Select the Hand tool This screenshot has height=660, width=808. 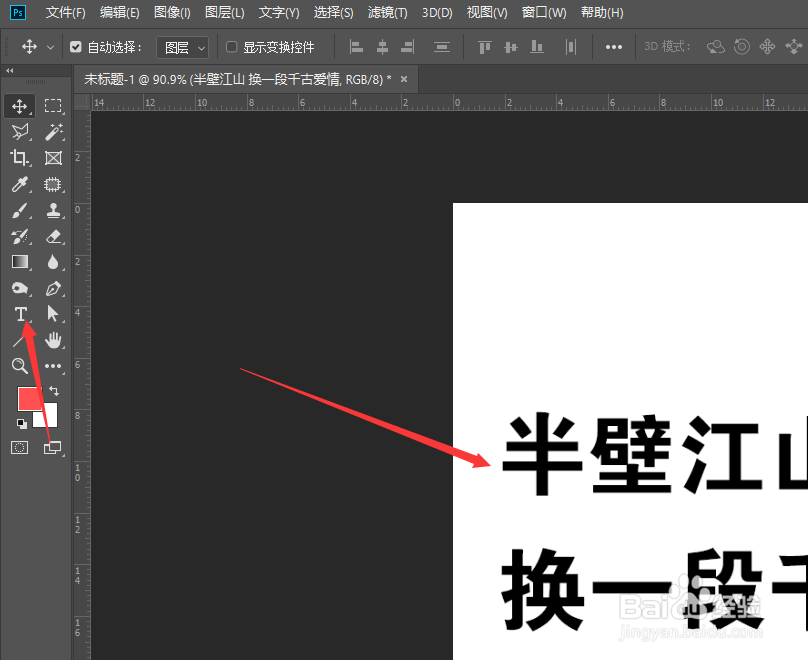tap(53, 340)
